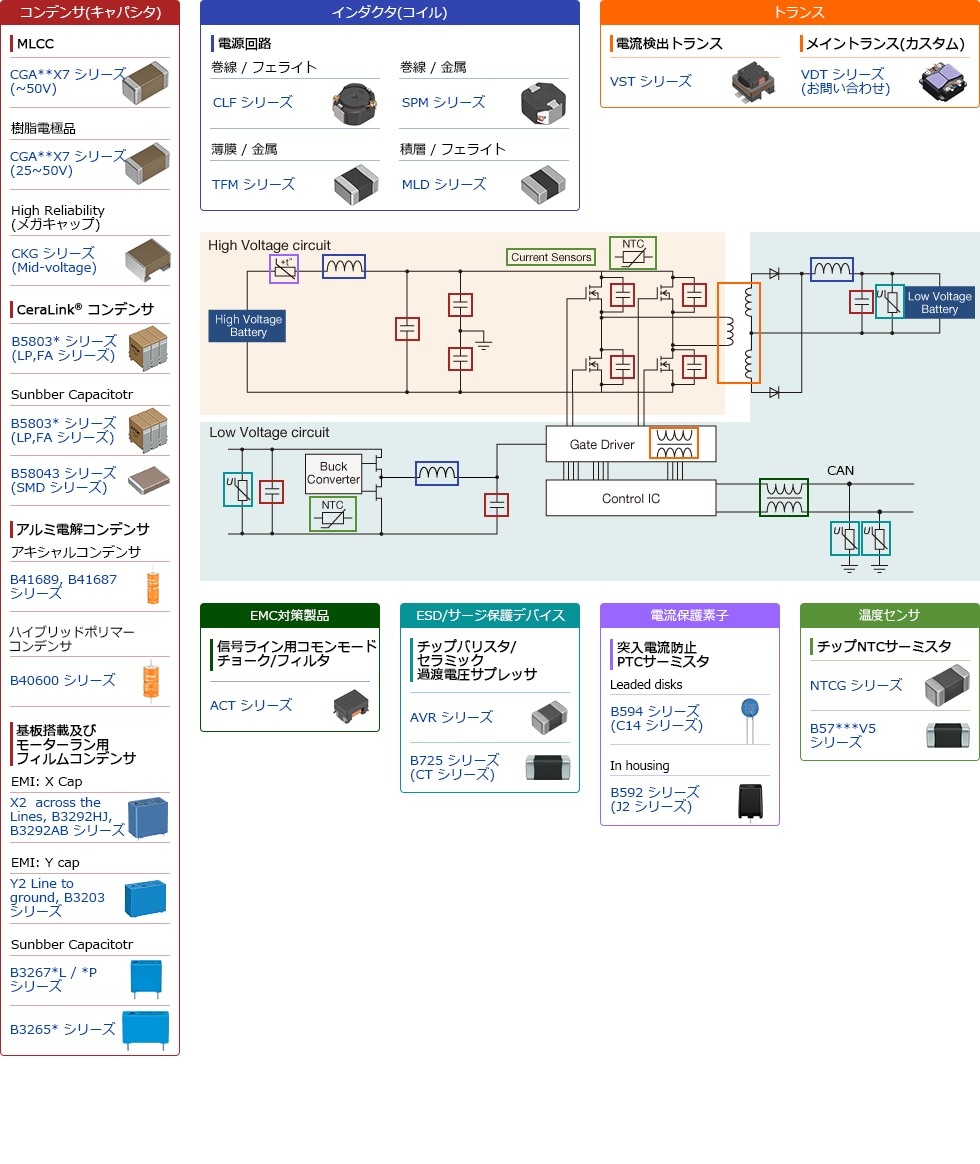Open the VDT シリーズ main transformer link
Viewport: 980px width, 1164px height.
[x=845, y=81]
